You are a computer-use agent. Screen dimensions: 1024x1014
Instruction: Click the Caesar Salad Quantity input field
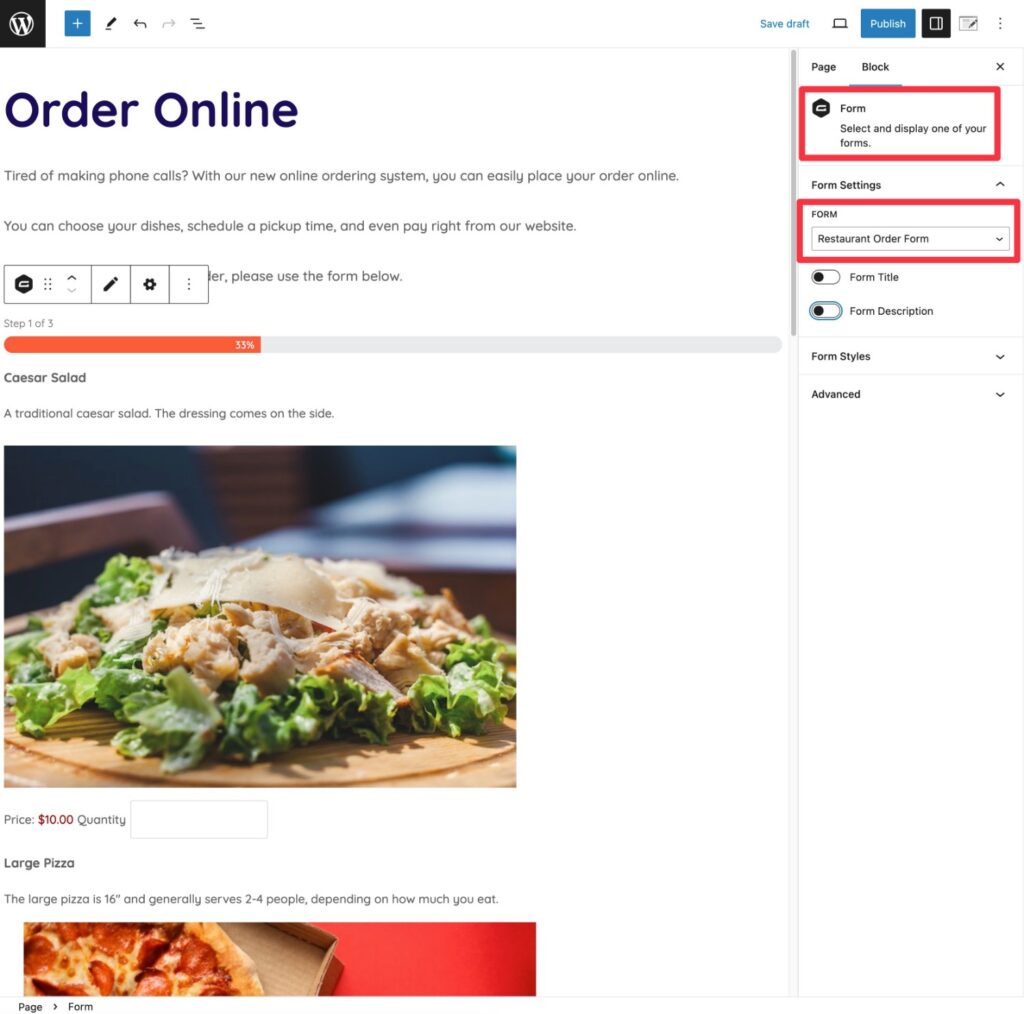(x=199, y=819)
